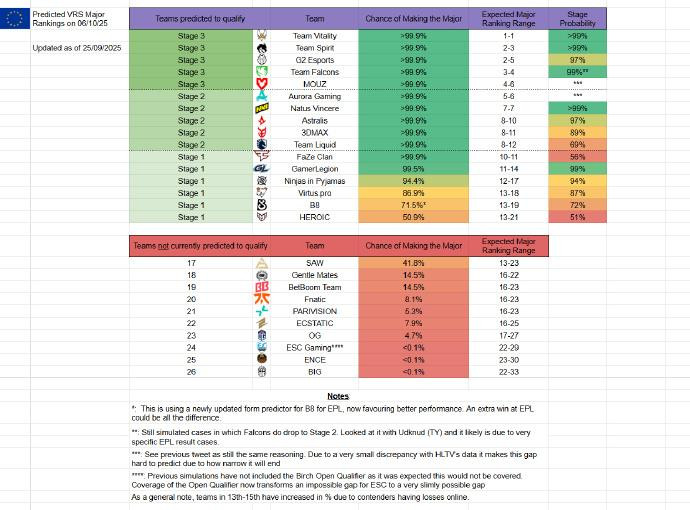The width and height of the screenshot is (690, 510).
Task: Select the Fnatic orange logo
Action: [260, 298]
